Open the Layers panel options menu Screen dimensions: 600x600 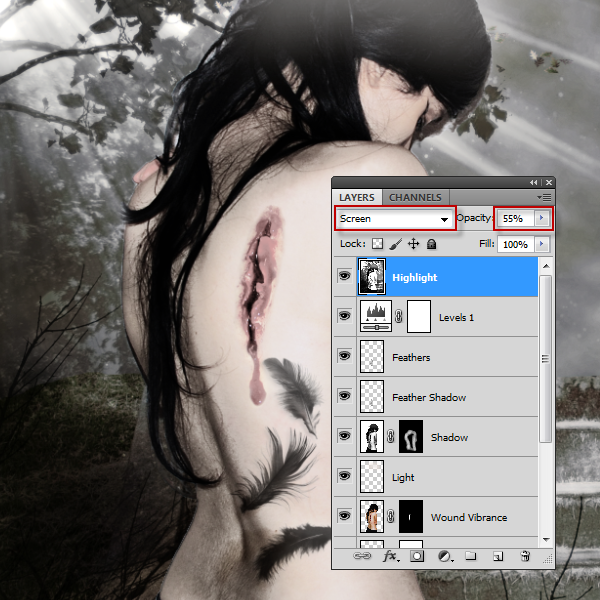coord(544,197)
